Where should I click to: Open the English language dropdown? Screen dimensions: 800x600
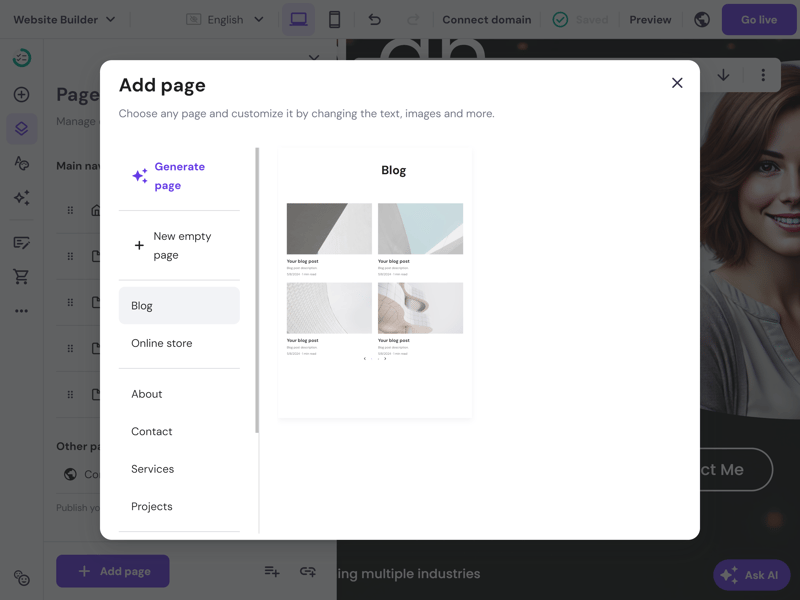(225, 19)
